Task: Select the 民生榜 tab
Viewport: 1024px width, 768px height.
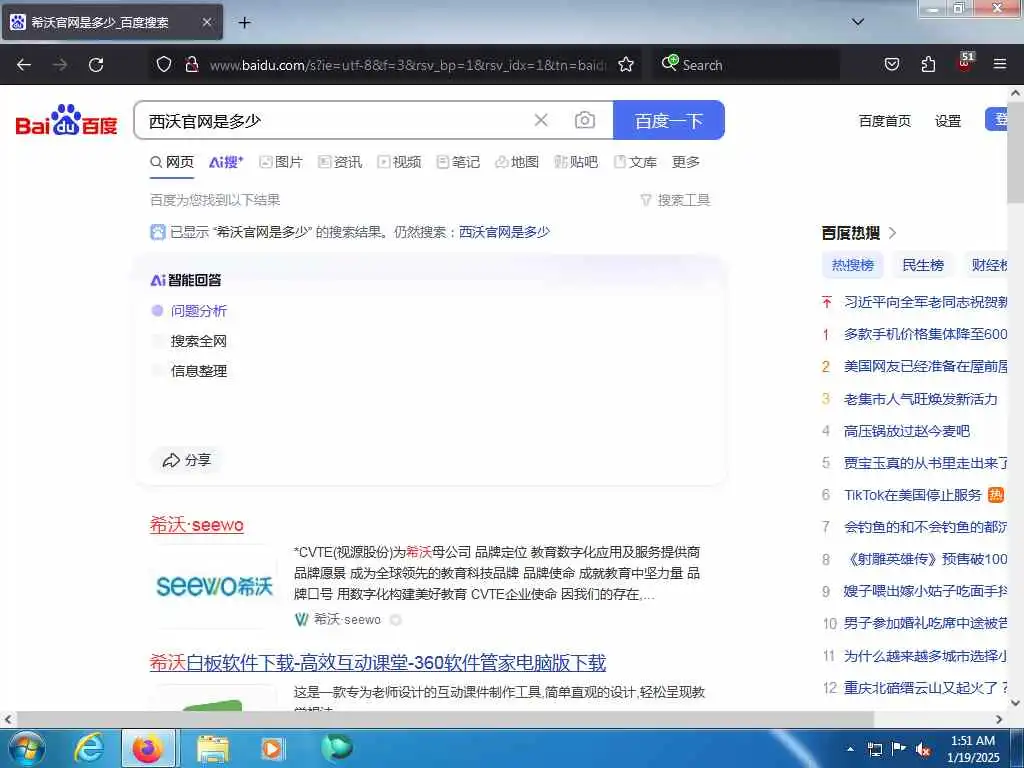Action: pos(923,265)
